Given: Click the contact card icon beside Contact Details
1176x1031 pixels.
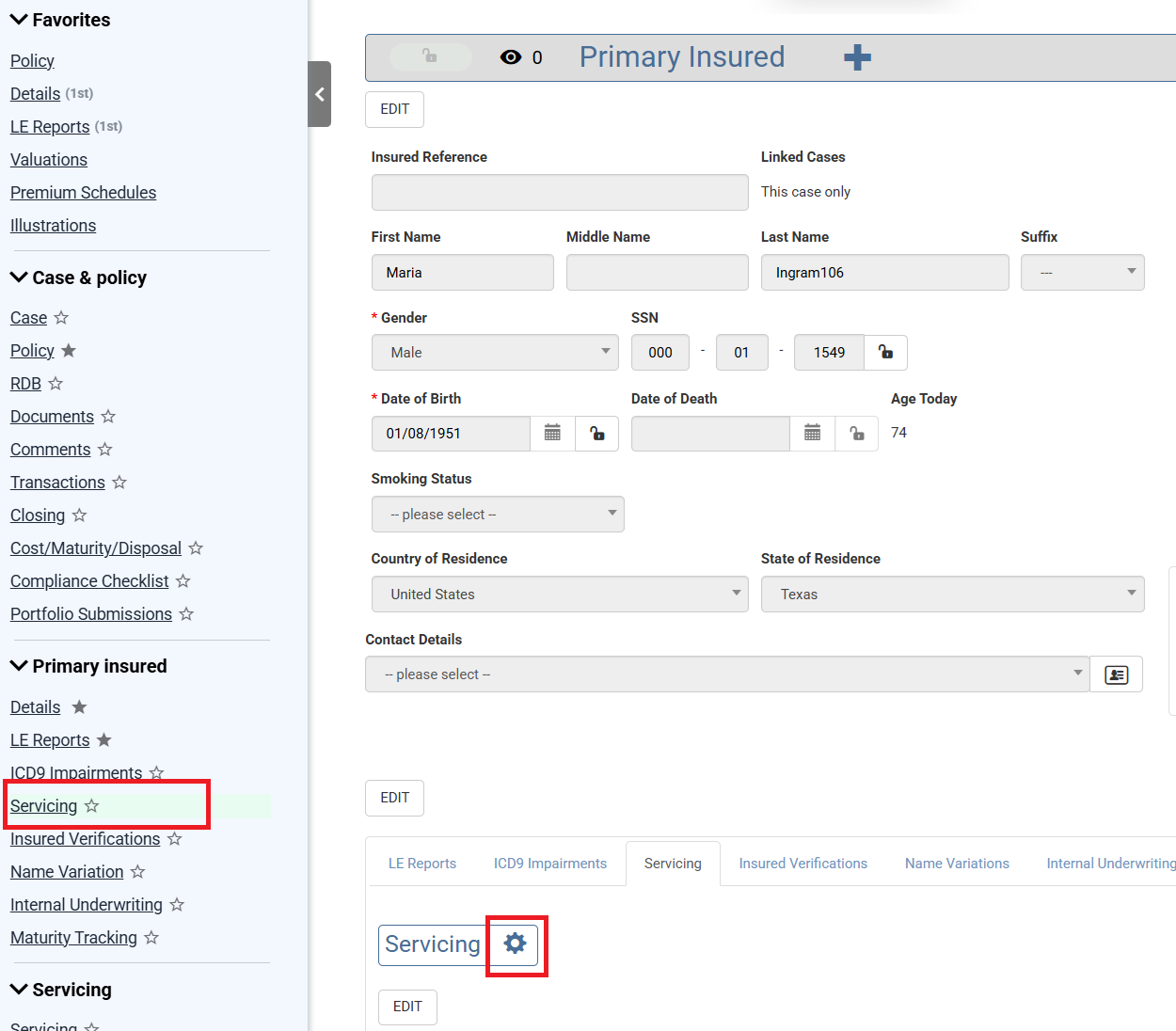Looking at the screenshot, I should (x=1116, y=674).
